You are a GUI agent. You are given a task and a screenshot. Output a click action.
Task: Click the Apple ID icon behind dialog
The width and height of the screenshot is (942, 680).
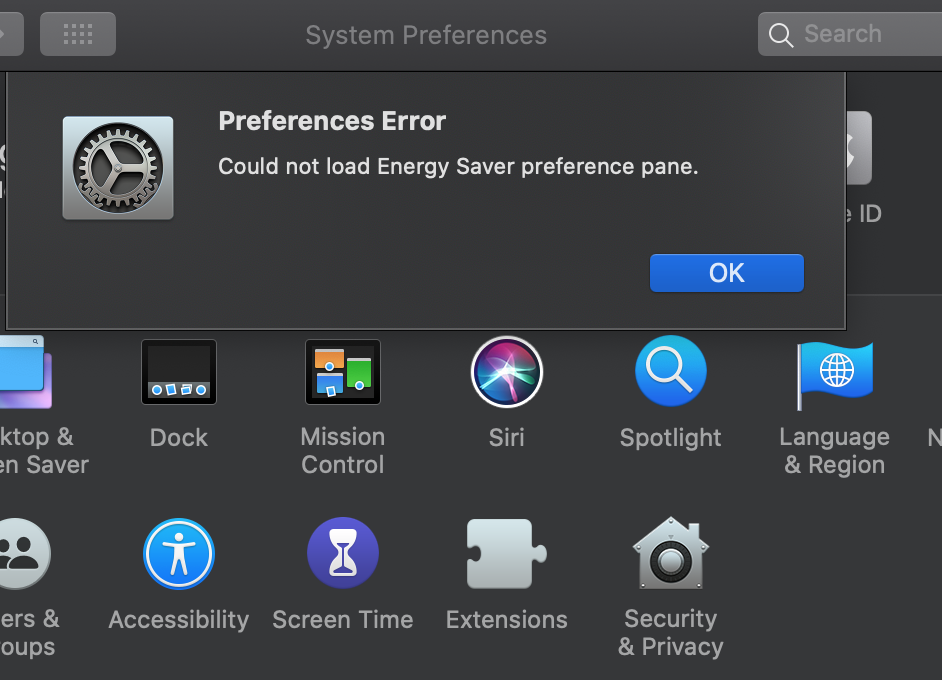point(859,148)
